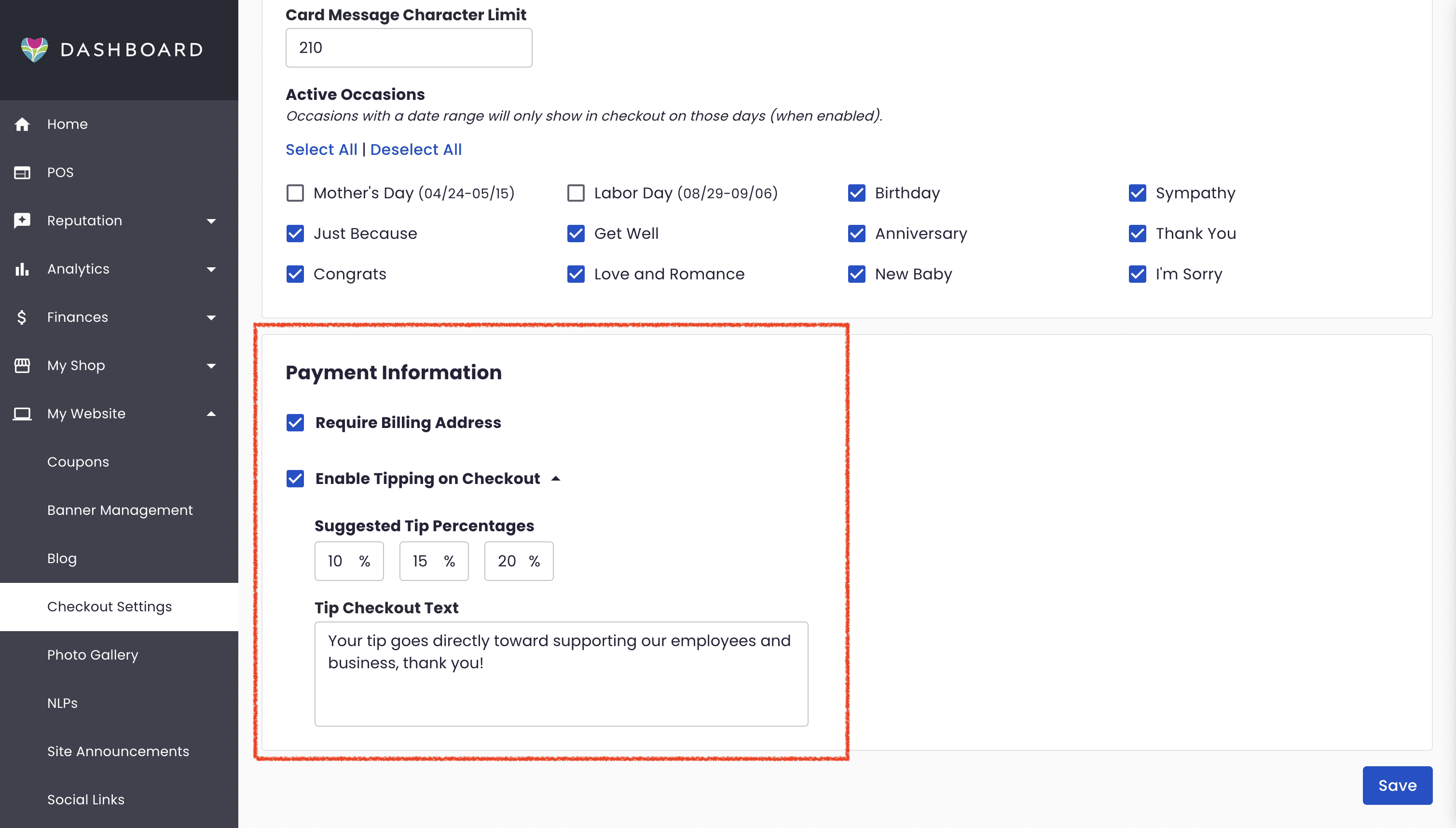
Task: Click the My Website laptop icon
Action: click(22, 414)
